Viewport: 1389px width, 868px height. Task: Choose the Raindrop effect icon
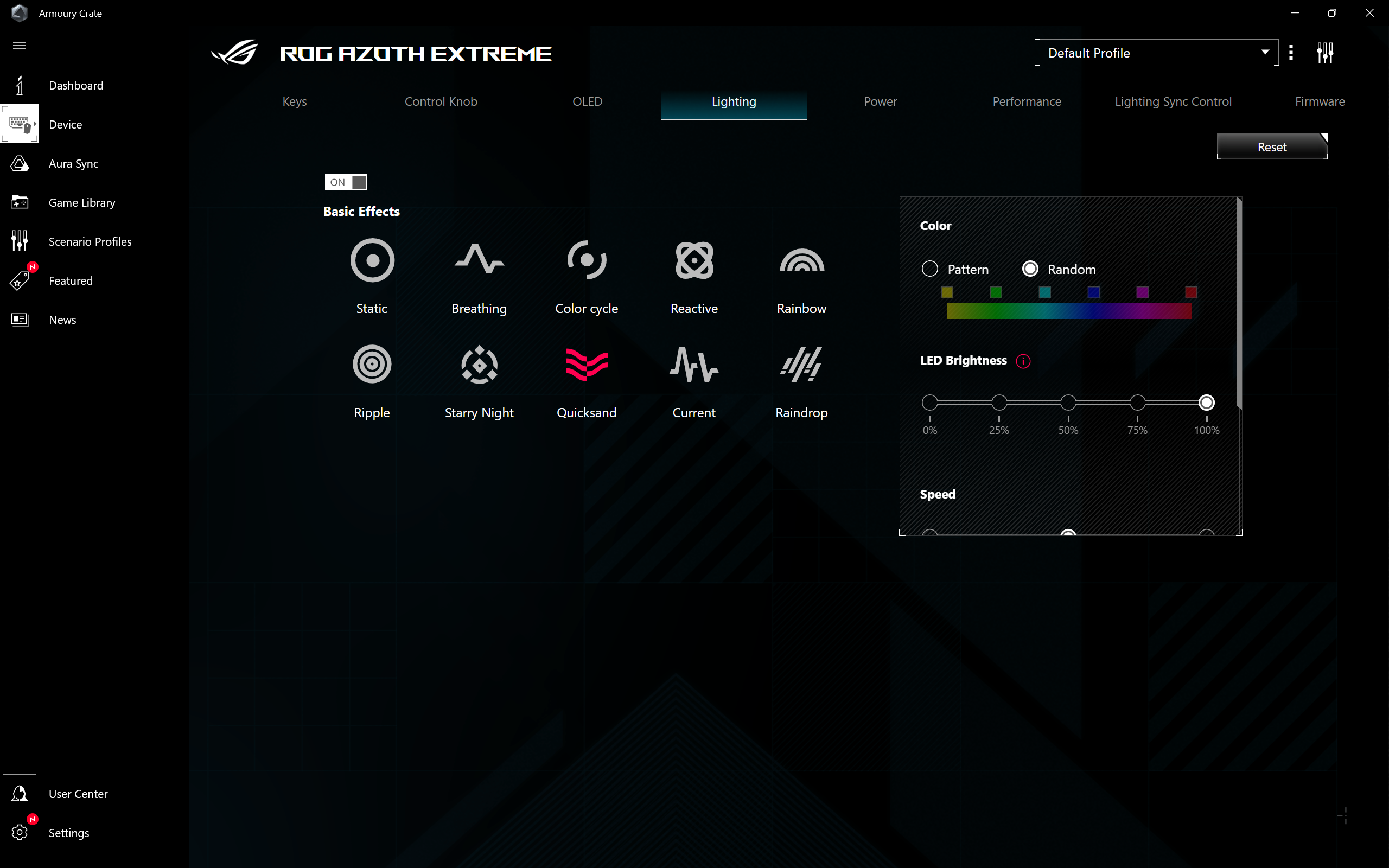pos(801,365)
